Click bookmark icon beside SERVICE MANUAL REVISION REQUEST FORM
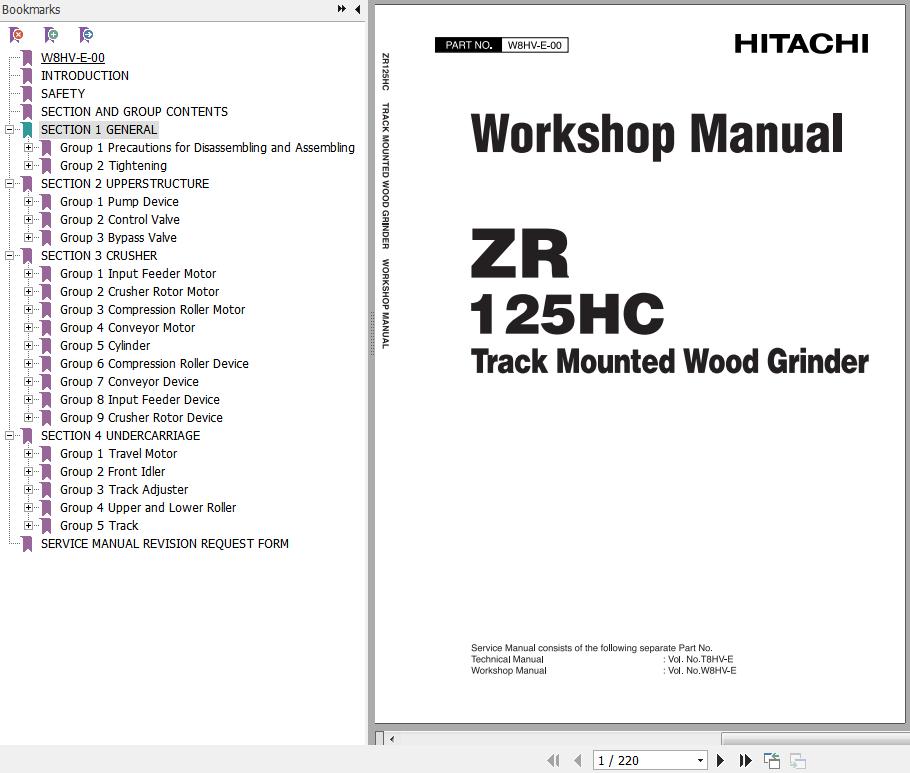This screenshot has height=773, width=910. coord(27,544)
